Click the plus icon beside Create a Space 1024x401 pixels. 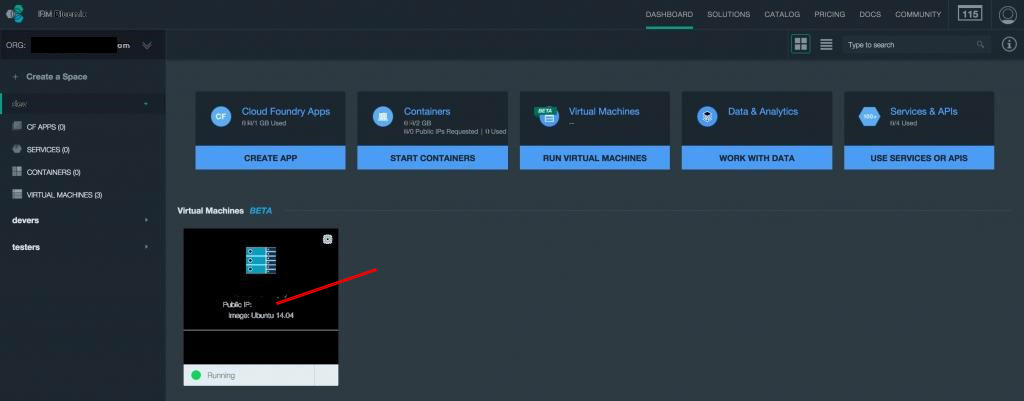pyautogui.click(x=15, y=76)
